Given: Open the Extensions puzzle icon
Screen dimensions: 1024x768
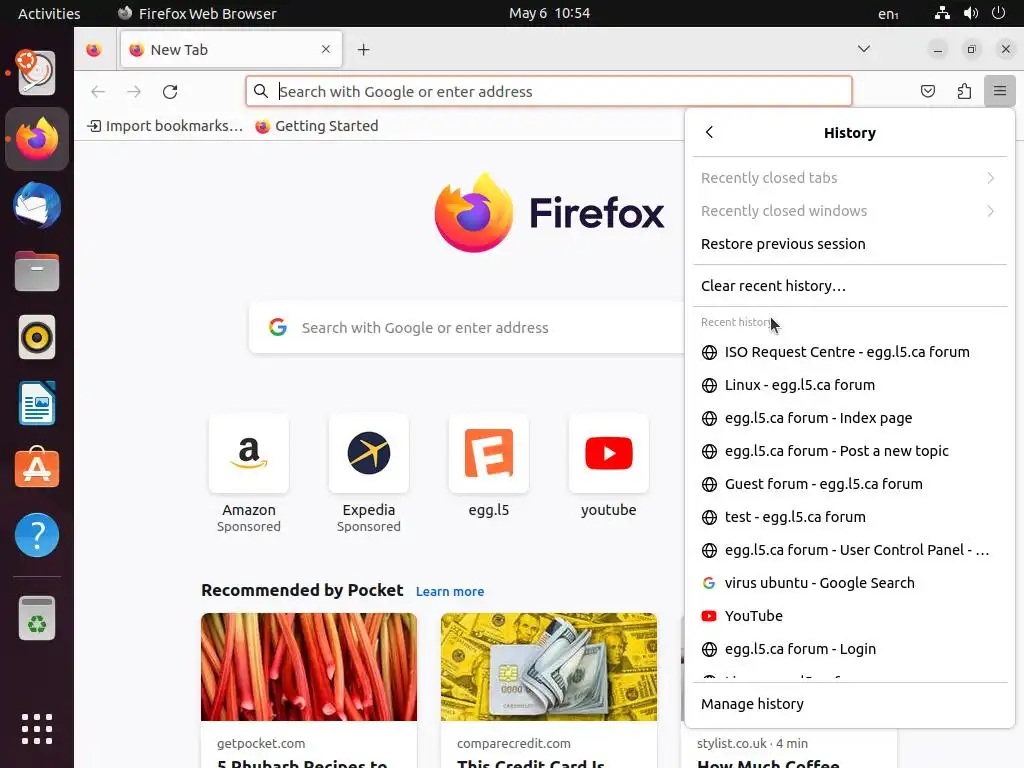Looking at the screenshot, I should point(964,91).
